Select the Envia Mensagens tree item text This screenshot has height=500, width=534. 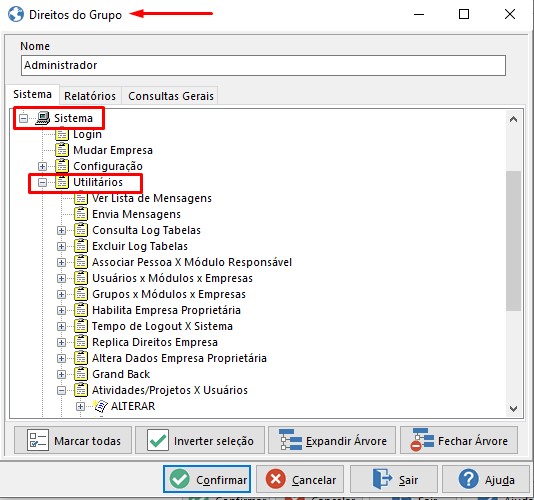[x=136, y=214]
